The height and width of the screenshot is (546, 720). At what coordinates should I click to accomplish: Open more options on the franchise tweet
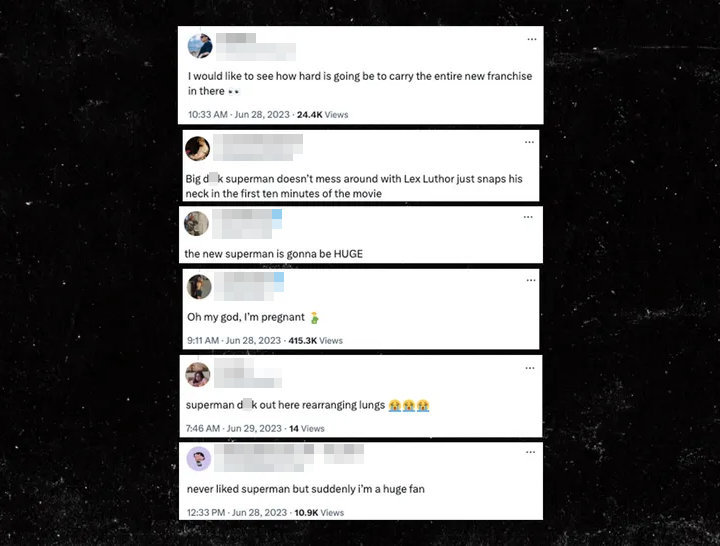click(532, 39)
